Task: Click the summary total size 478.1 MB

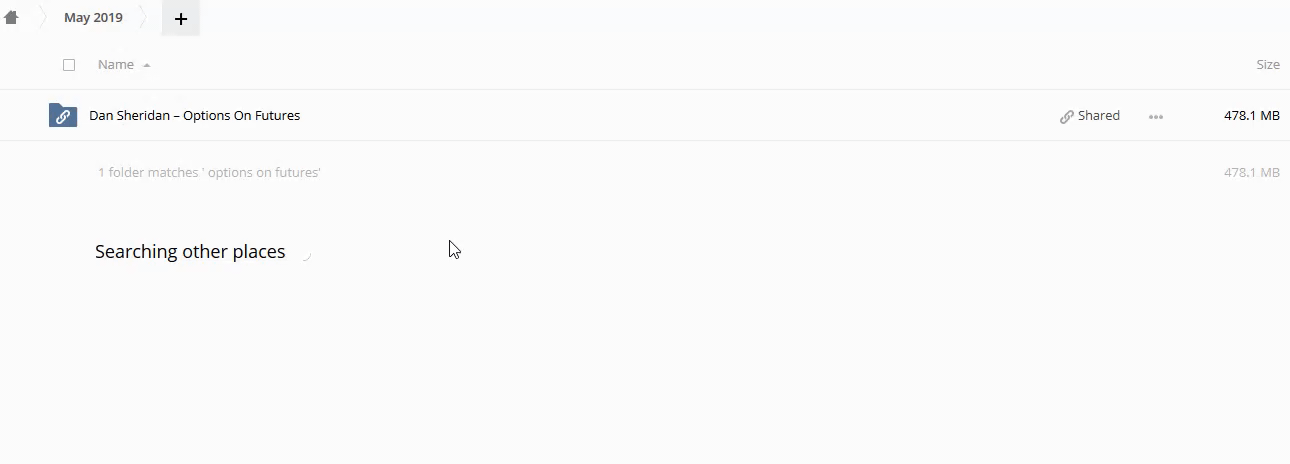Action: tap(1251, 172)
